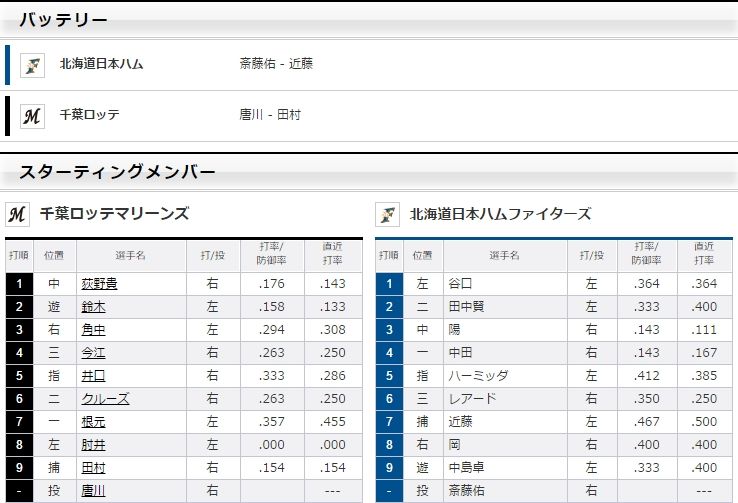This screenshot has height=503, width=738.
Task: Click Fighters table 打/投 column header
Action: click(592, 255)
